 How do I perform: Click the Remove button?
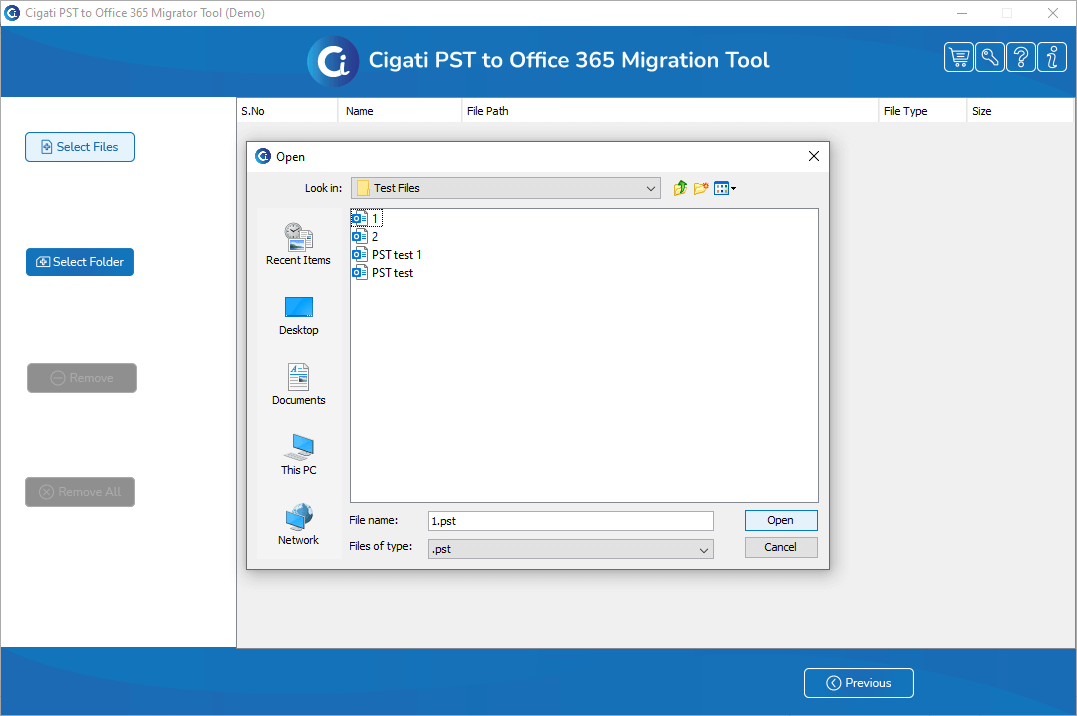[82, 378]
